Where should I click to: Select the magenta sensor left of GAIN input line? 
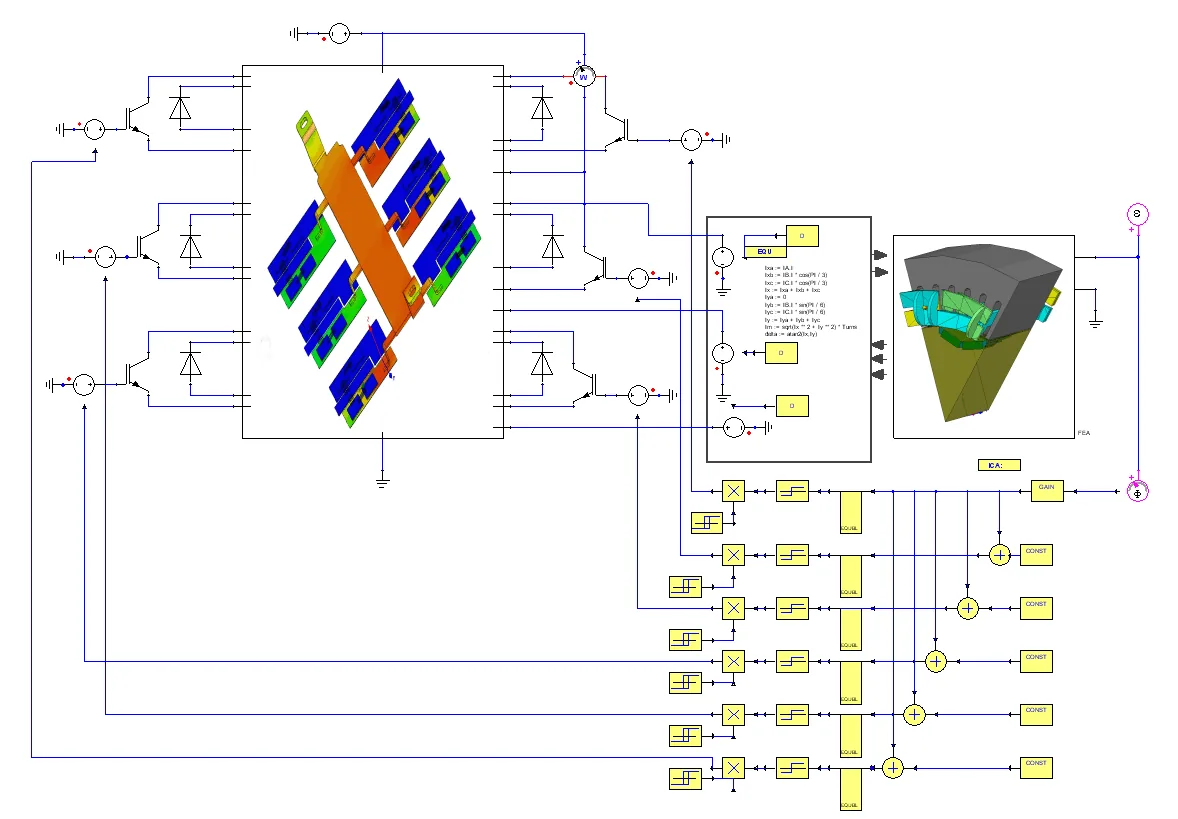[x=1137, y=492]
